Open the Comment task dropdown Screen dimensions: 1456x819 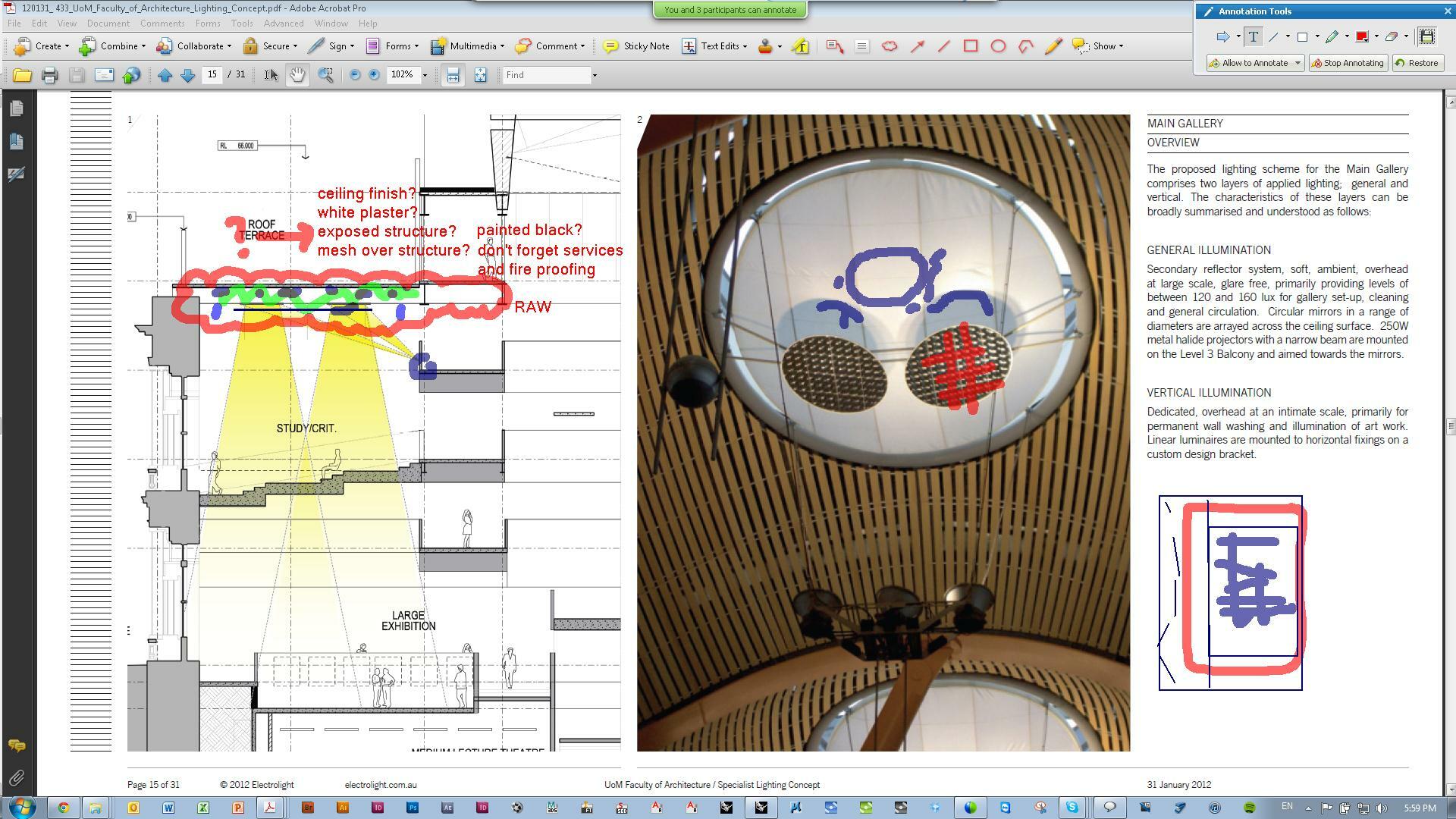coord(550,46)
